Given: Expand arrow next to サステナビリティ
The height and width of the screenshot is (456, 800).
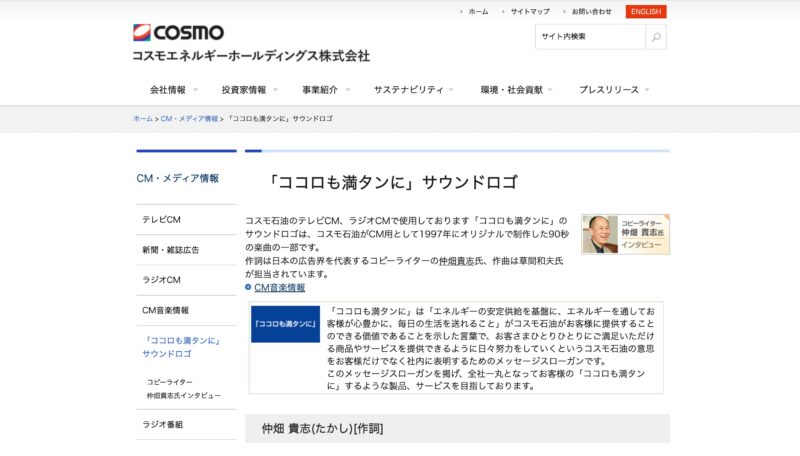Looking at the screenshot, I should coord(451,90).
